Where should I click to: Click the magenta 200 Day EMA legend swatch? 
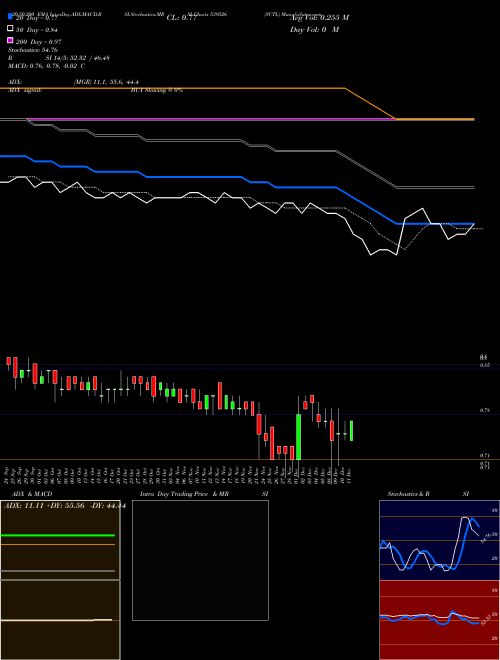click(11, 40)
